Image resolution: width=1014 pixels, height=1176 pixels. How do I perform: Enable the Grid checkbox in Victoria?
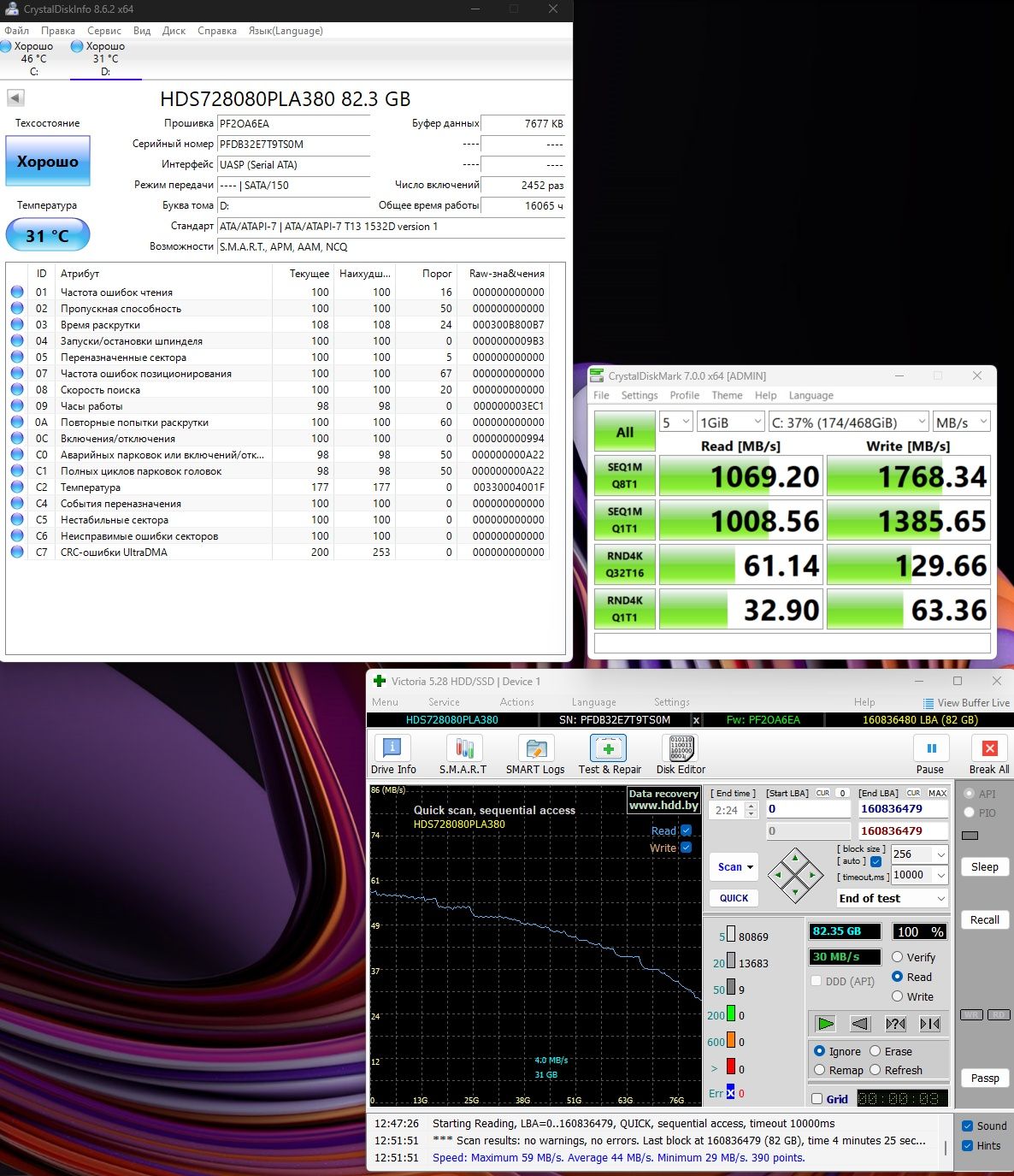[817, 1099]
